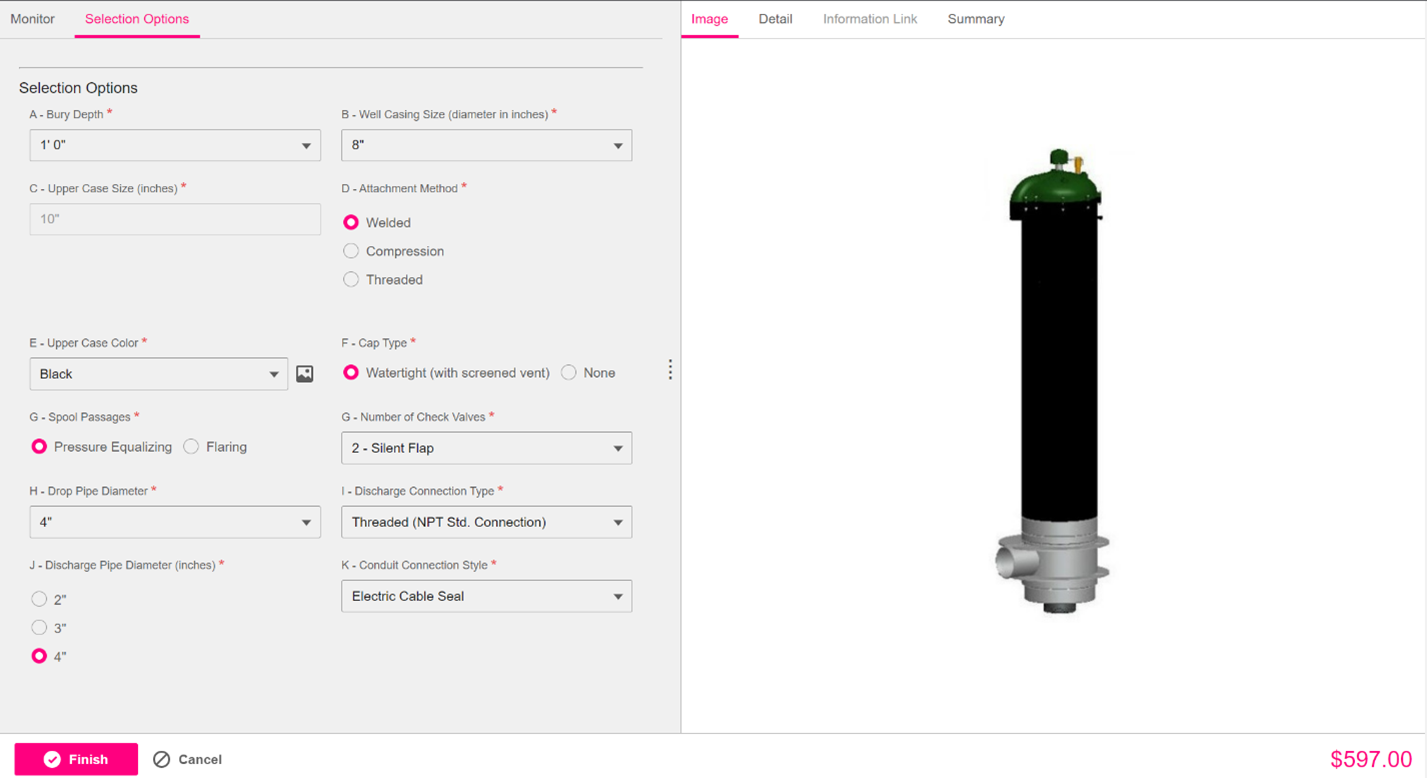Select the Welded attachment method
Screen dimensions: 1427x778
351,222
